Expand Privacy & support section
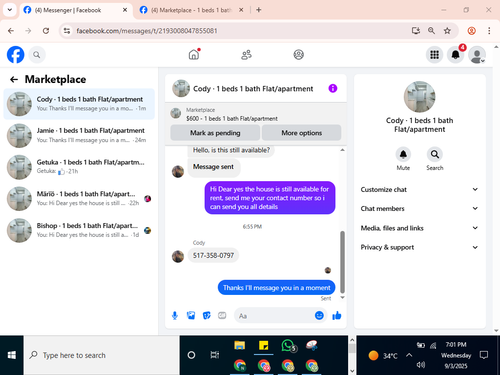500x375 pixels. 419,247
